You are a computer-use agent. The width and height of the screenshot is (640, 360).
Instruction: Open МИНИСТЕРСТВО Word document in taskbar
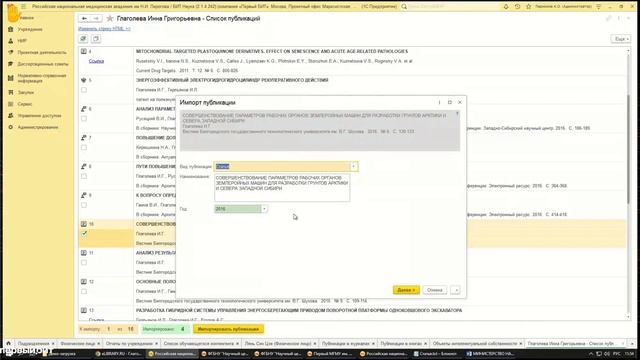[490, 354]
